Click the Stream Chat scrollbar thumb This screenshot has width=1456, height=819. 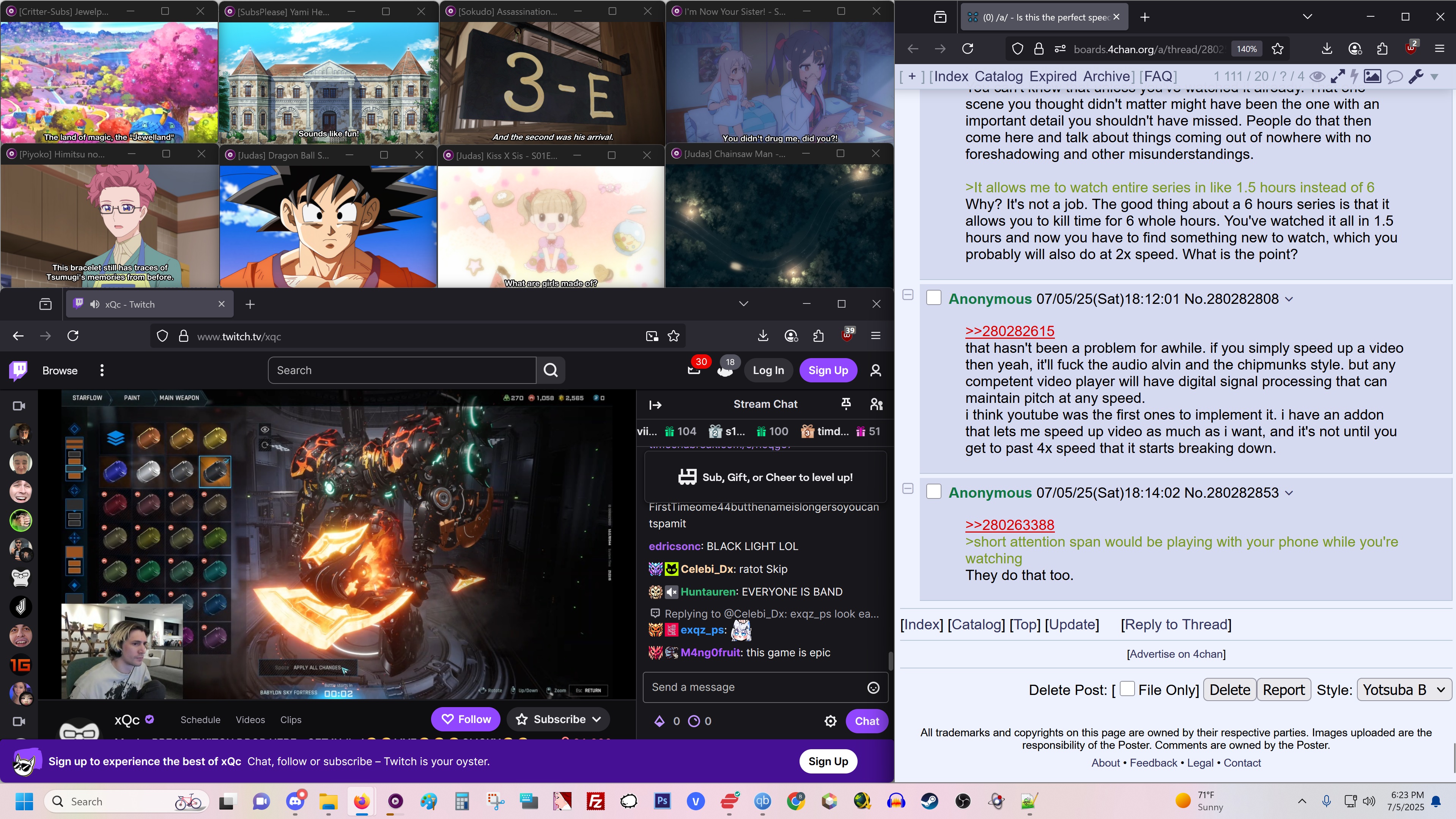tap(890, 661)
